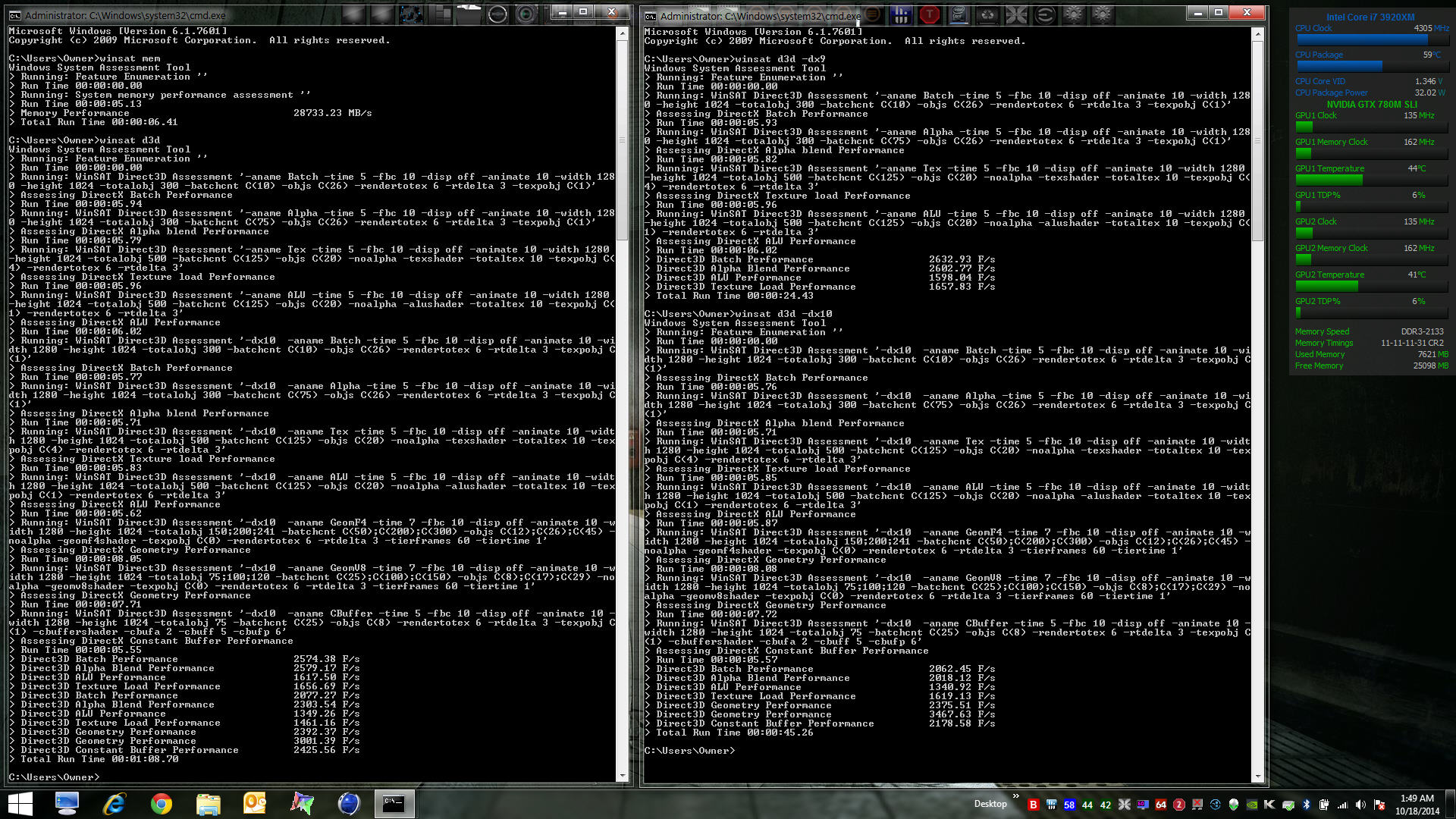Open the K tray icon
1456x819 pixels.
(x=1269, y=805)
